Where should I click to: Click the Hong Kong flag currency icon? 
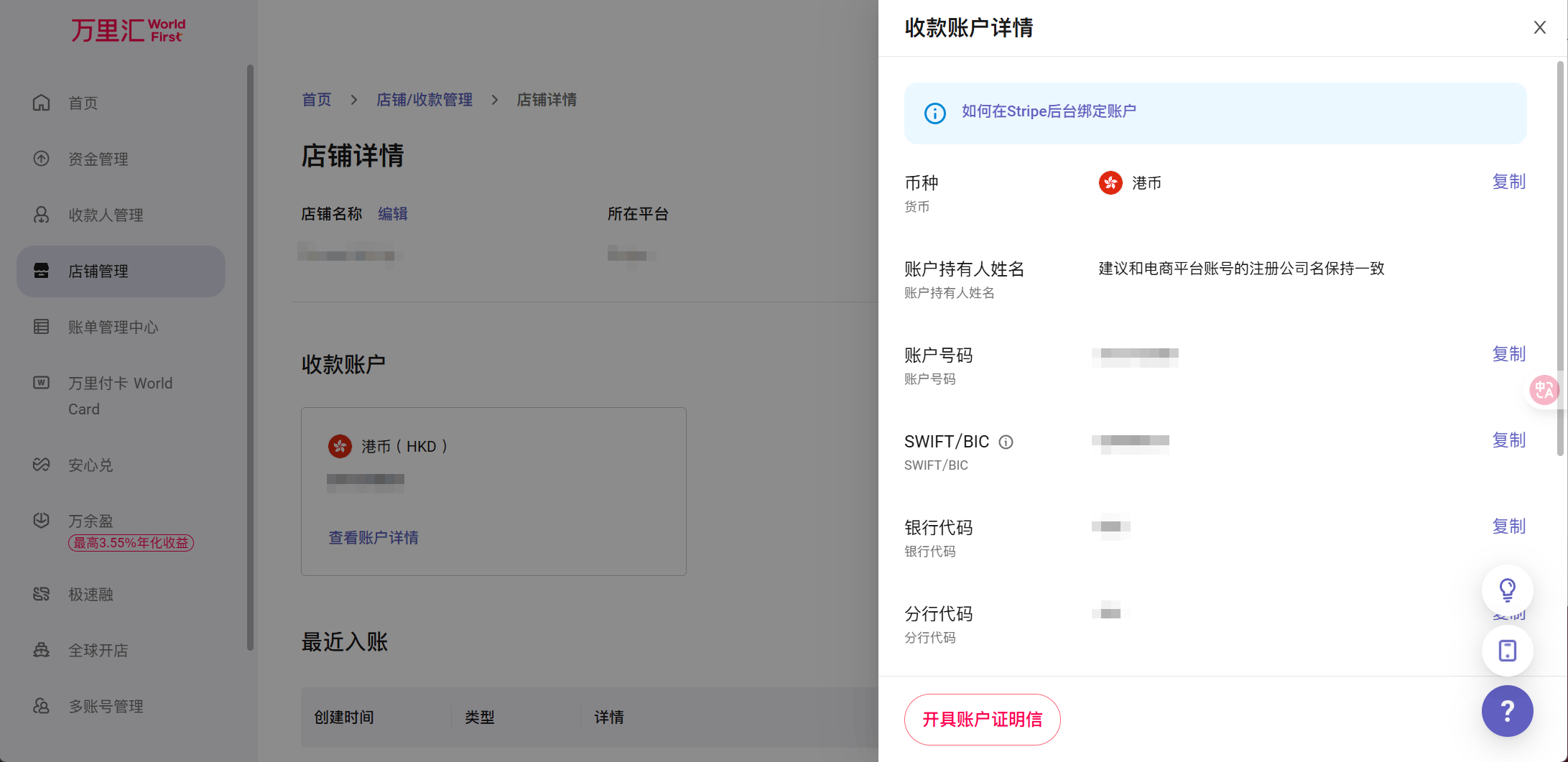click(1110, 183)
